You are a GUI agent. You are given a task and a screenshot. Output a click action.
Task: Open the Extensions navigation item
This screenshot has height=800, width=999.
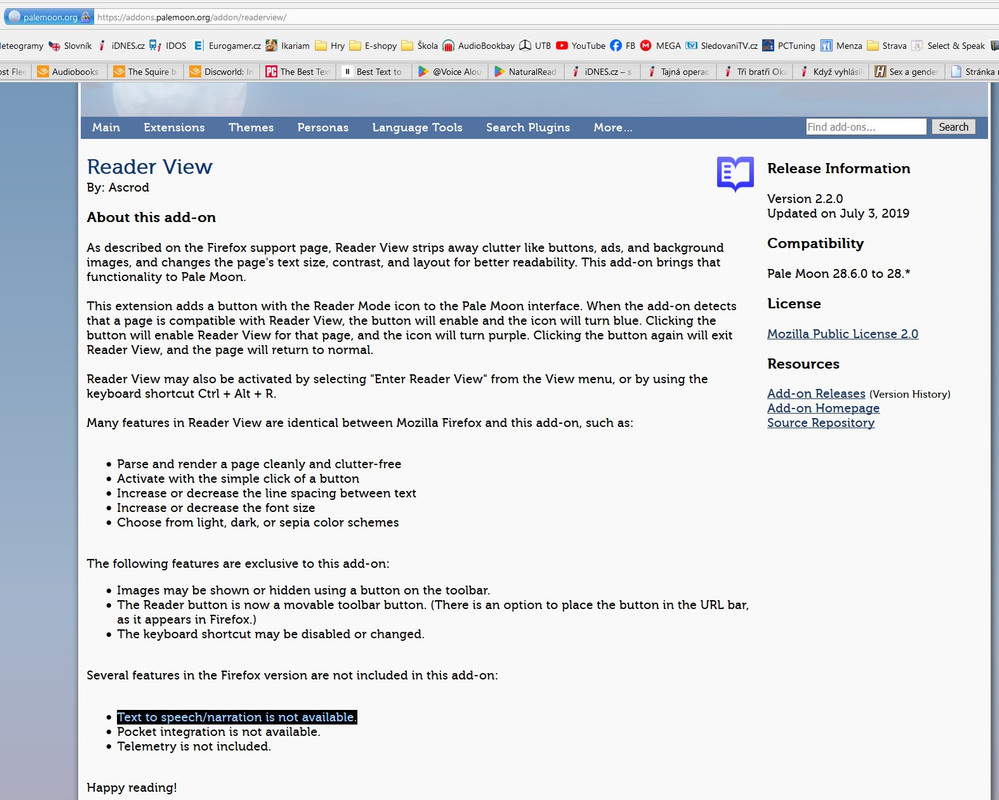(x=174, y=127)
